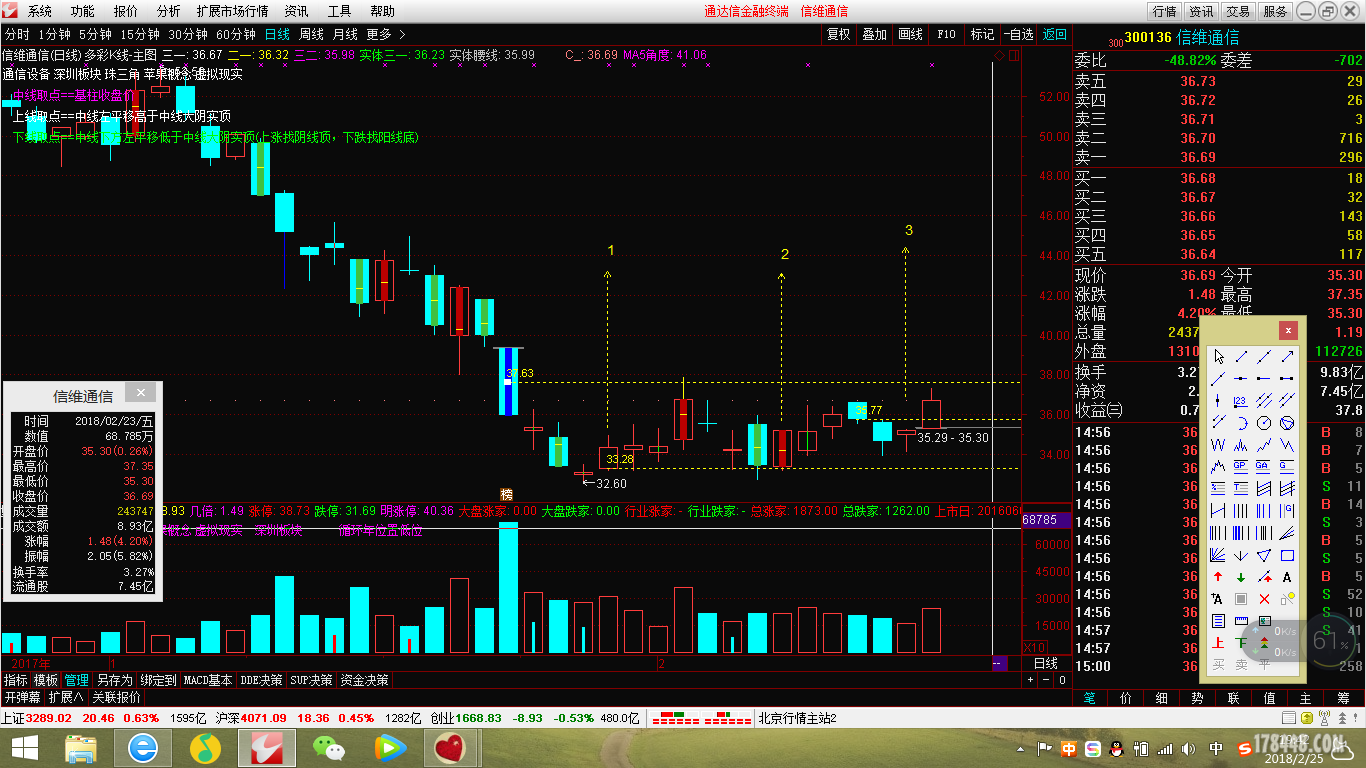Open the 关联报价 tab
This screenshot has height=768, width=1366.
coord(117,697)
